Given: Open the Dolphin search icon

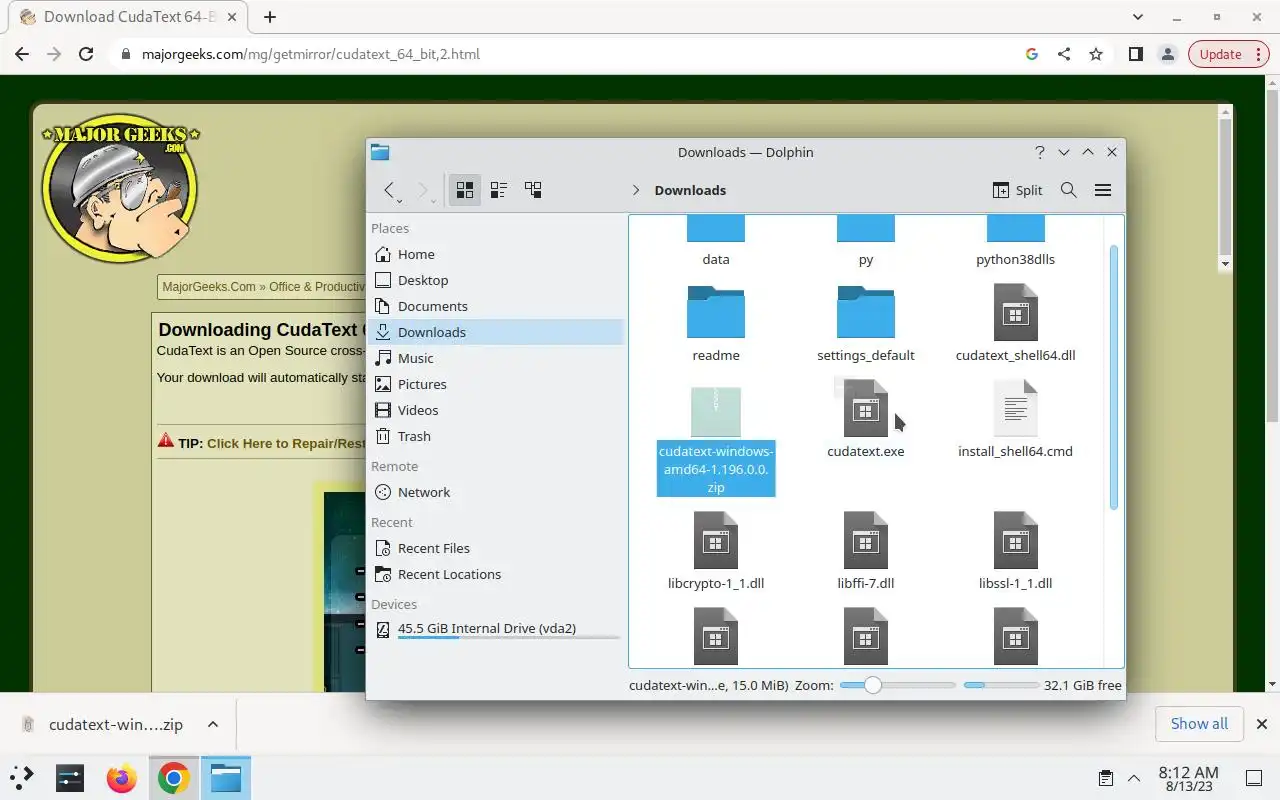Looking at the screenshot, I should point(1069,190).
